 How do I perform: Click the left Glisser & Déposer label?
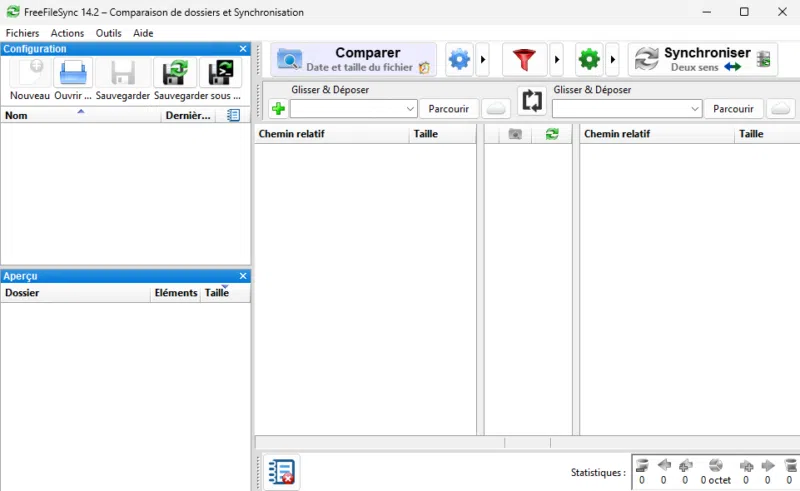click(x=330, y=90)
